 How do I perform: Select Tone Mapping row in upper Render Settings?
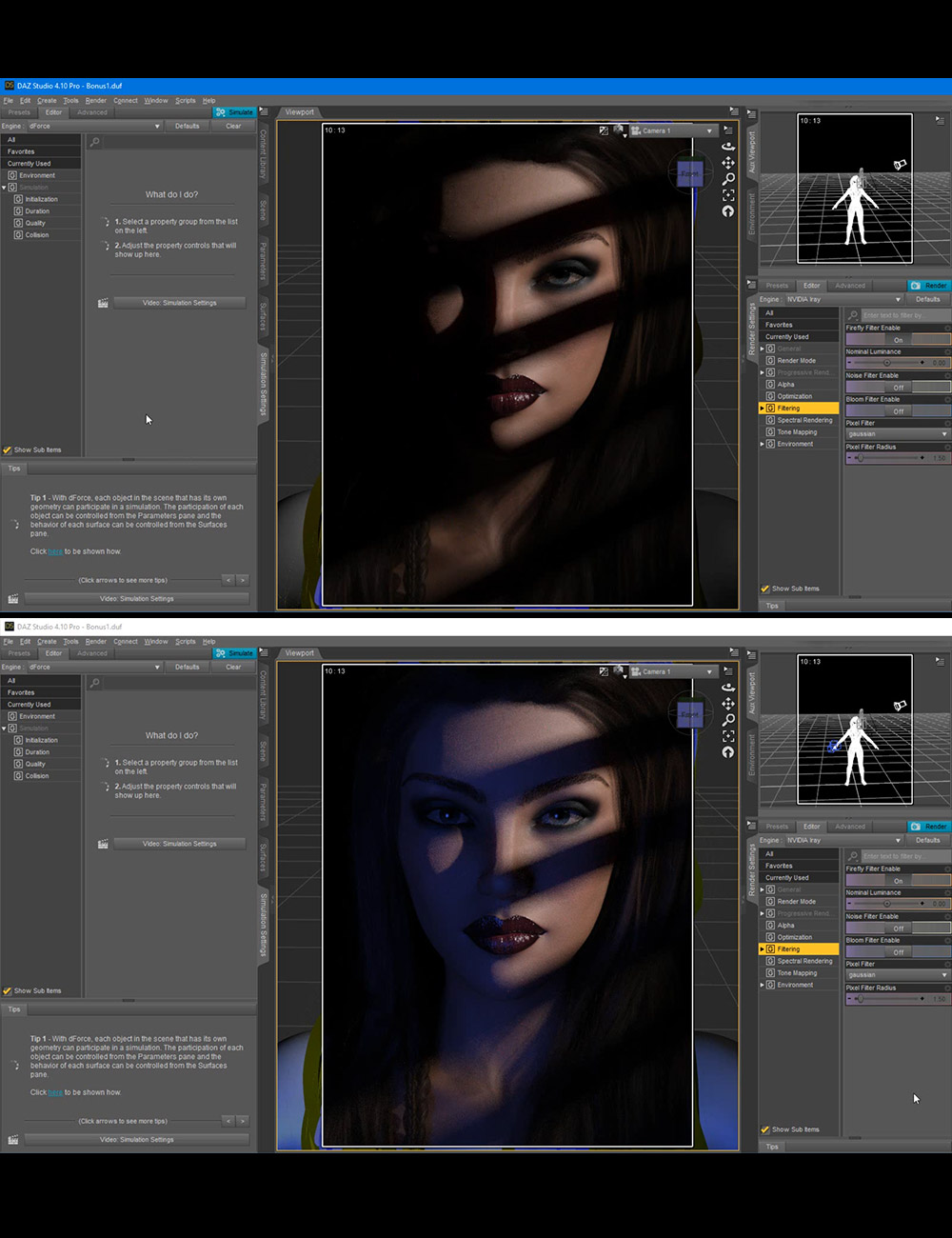click(x=799, y=432)
